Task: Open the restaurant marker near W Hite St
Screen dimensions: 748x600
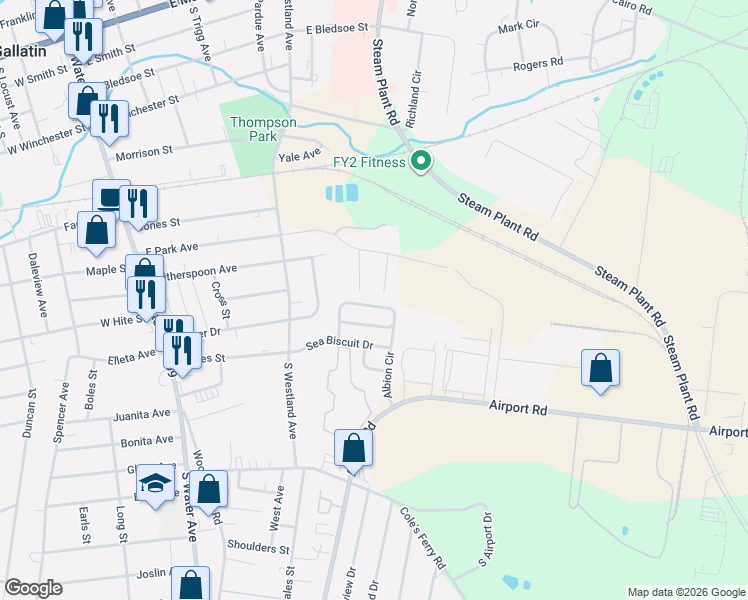Action: click(146, 296)
